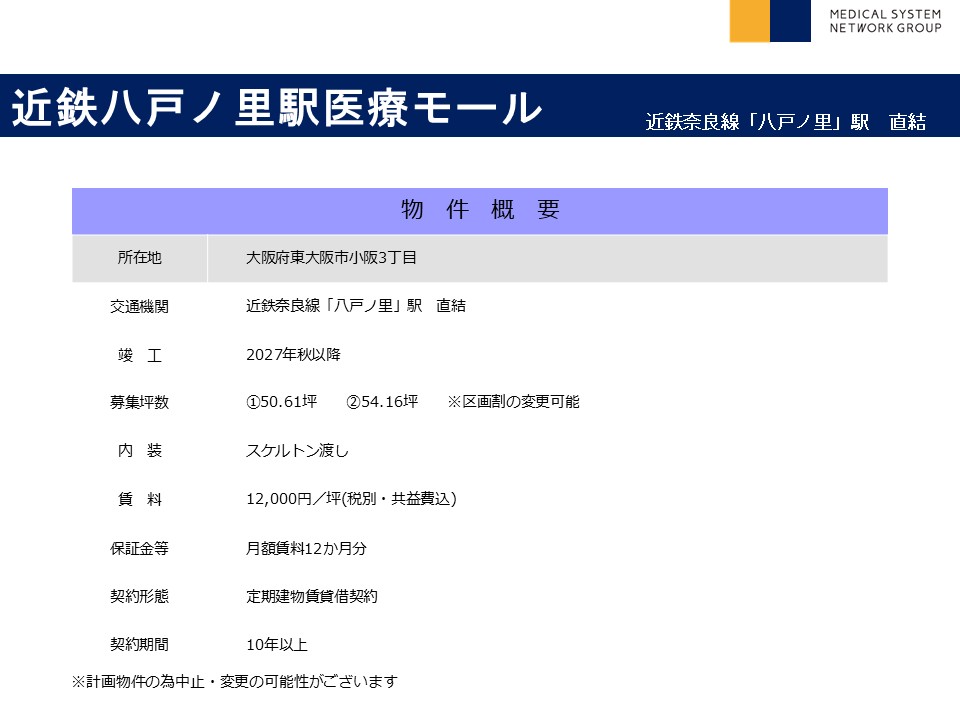Click the 契約形態 label

click(140, 596)
